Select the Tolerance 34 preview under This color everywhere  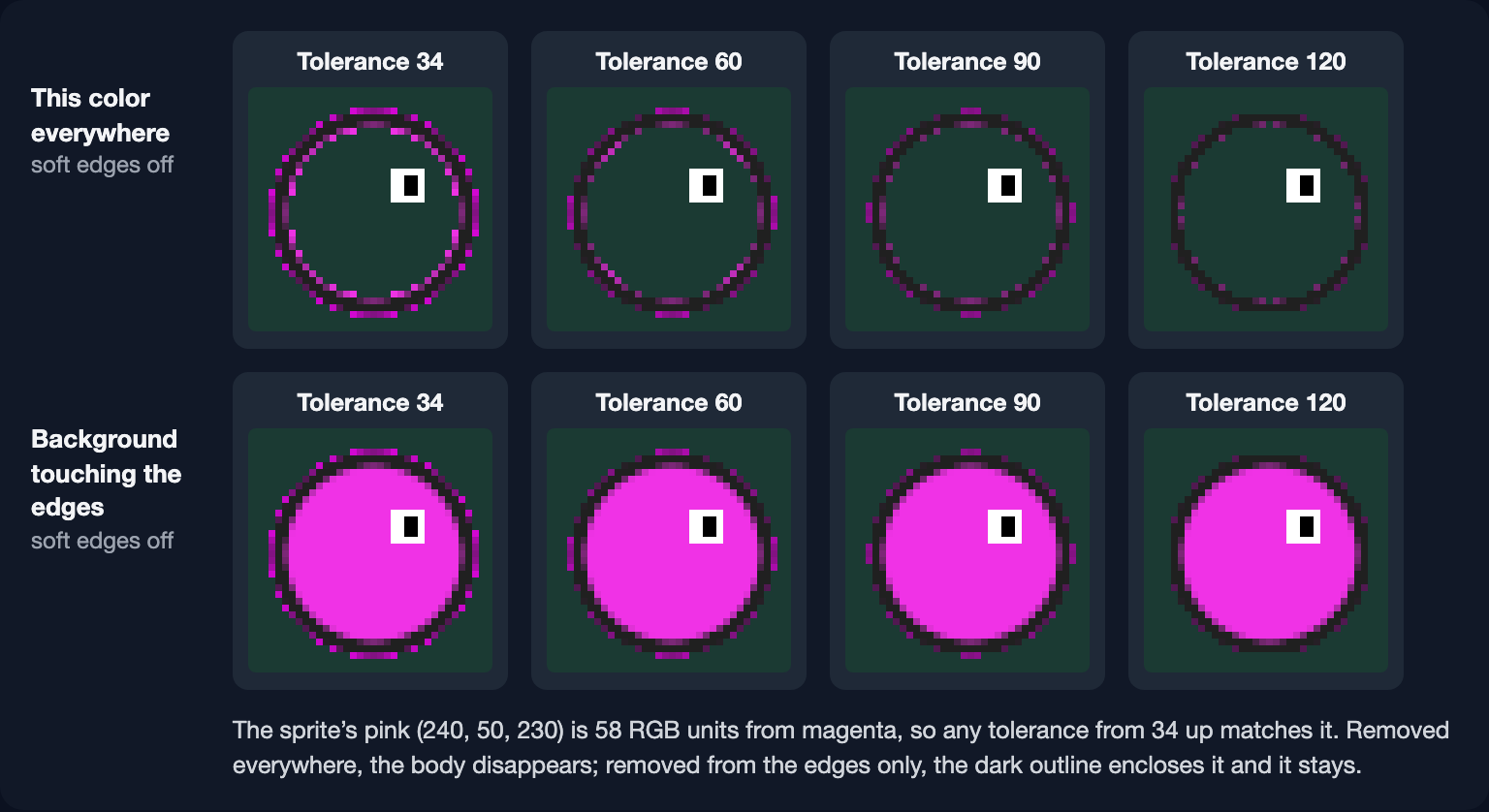370,209
